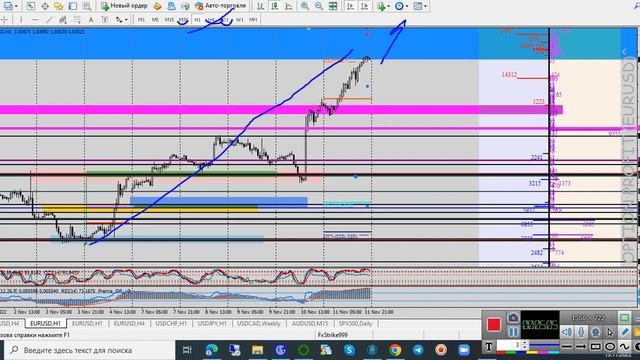This screenshot has height=360, width=640.
Task: Toggle chart auto scroll icon
Action: tap(350, 6)
